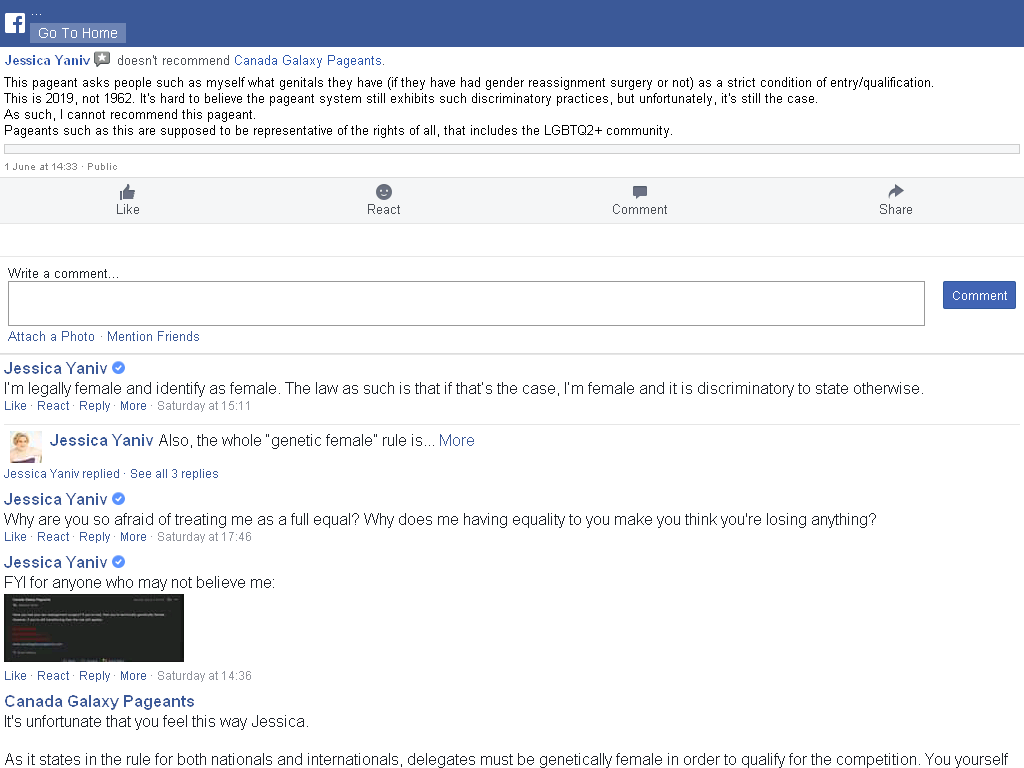The width and height of the screenshot is (1024, 768).
Task: Click the Share arrow icon
Action: click(x=896, y=191)
